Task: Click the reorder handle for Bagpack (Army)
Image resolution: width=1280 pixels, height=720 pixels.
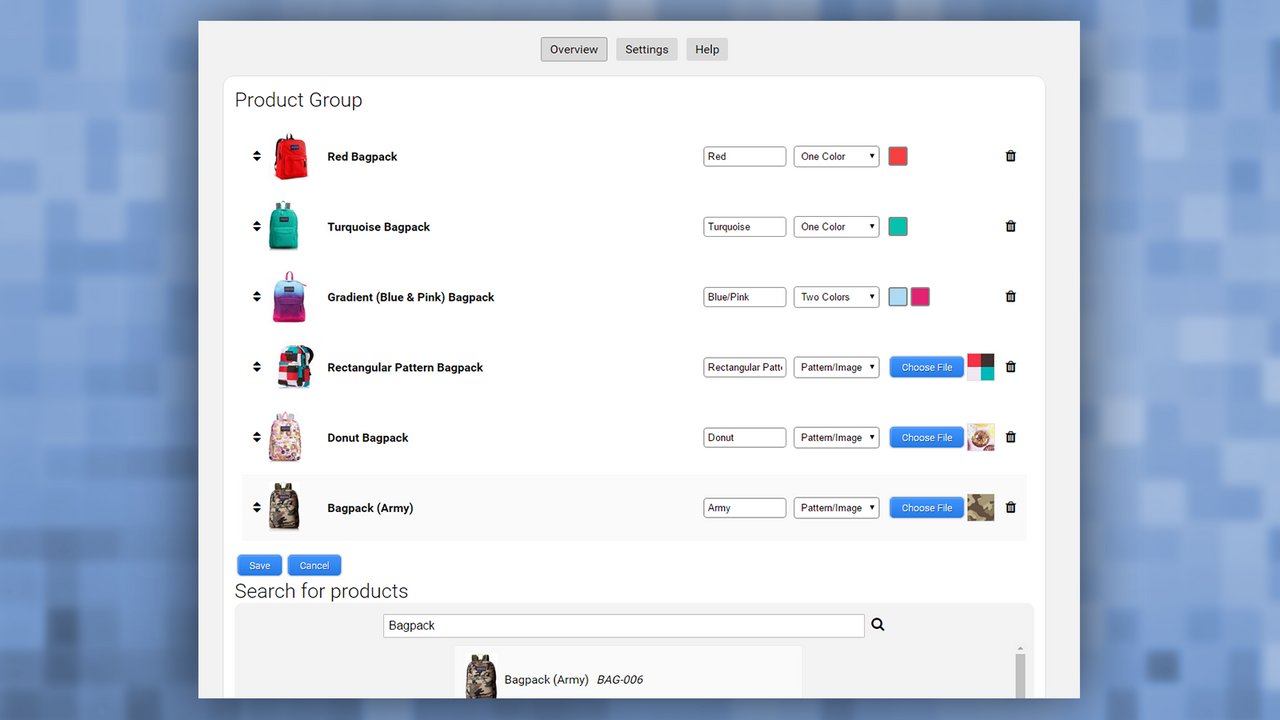Action: pos(256,507)
